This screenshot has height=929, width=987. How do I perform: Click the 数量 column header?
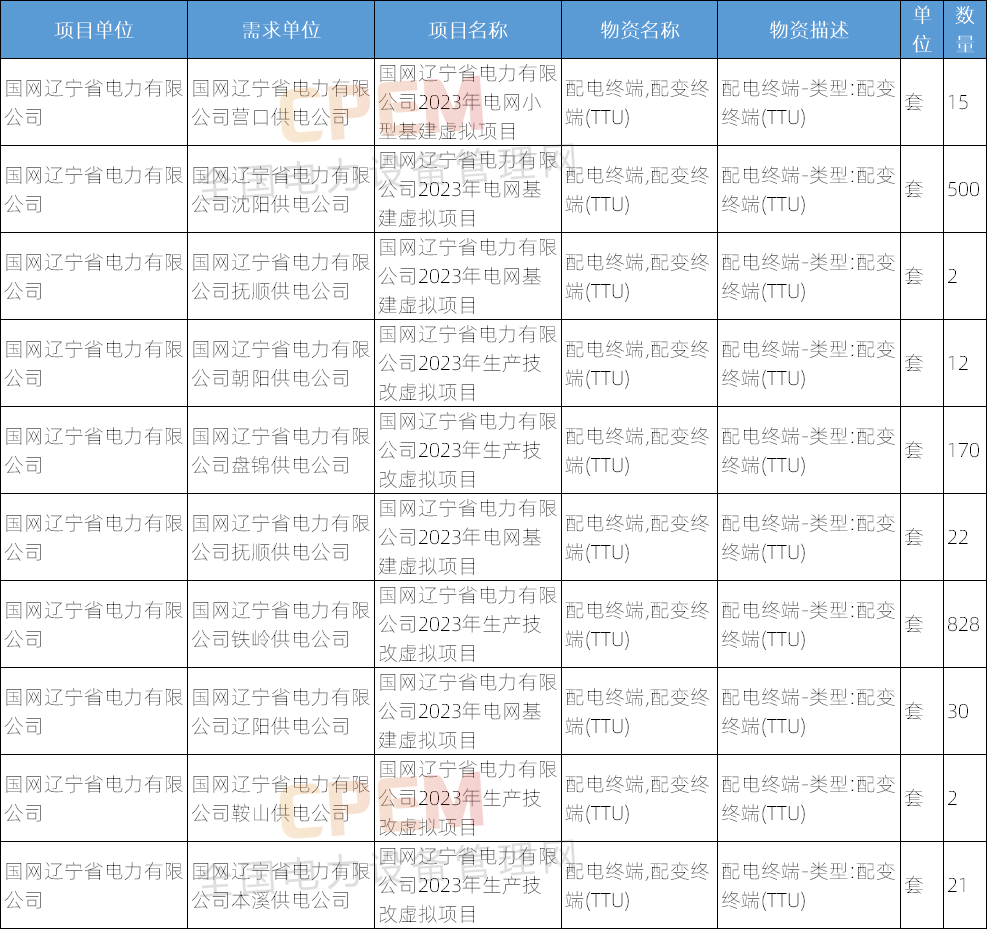(x=964, y=30)
